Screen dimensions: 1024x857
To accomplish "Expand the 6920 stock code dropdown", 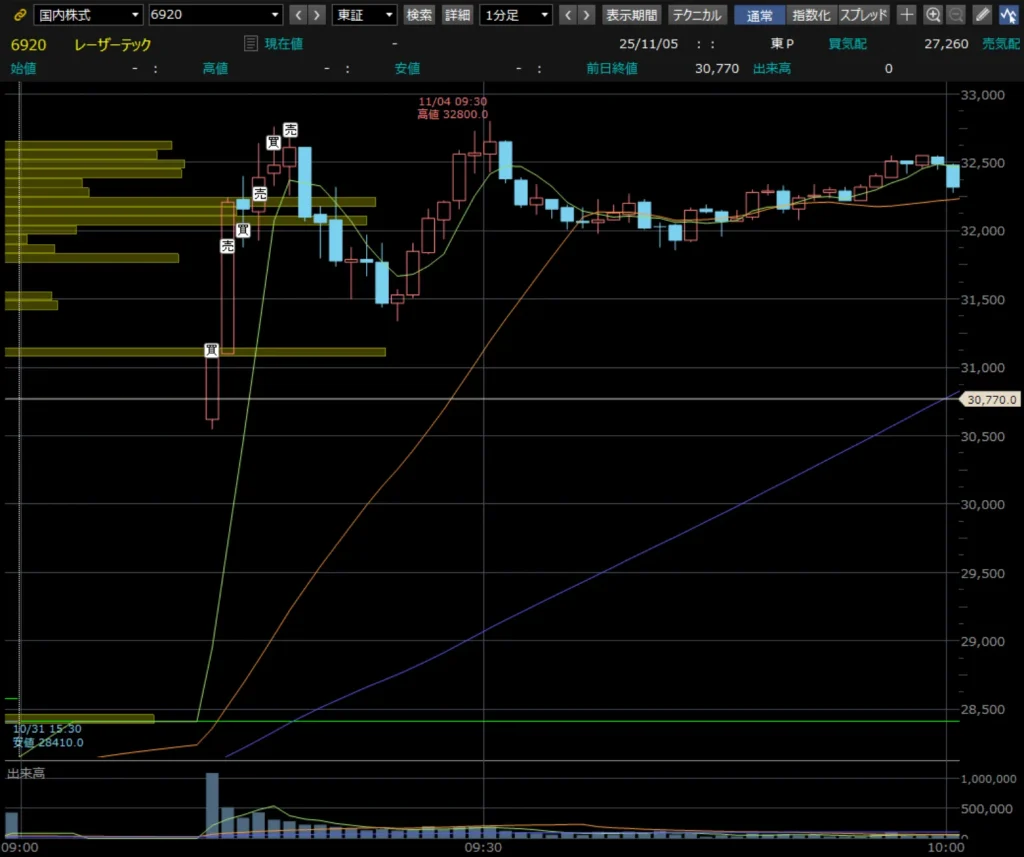I will click(x=215, y=15).
